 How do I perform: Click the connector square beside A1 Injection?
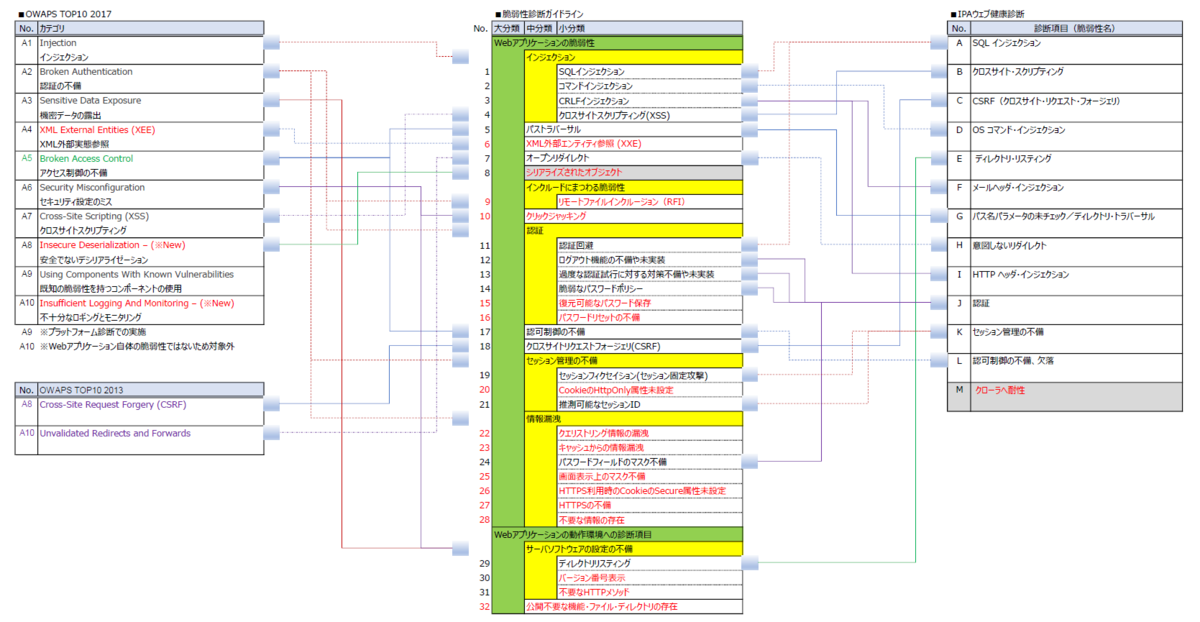point(271,43)
